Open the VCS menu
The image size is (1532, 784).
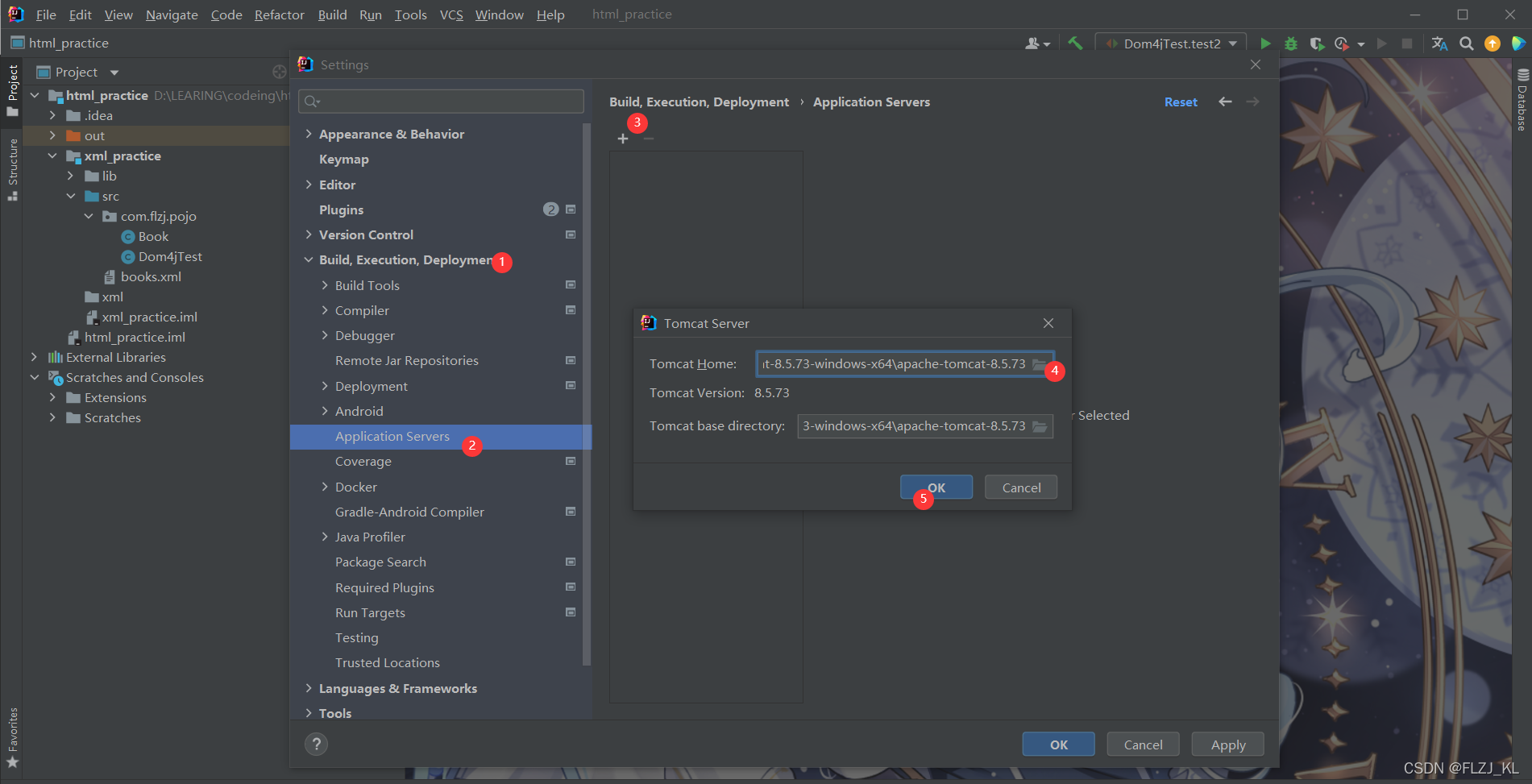(451, 15)
